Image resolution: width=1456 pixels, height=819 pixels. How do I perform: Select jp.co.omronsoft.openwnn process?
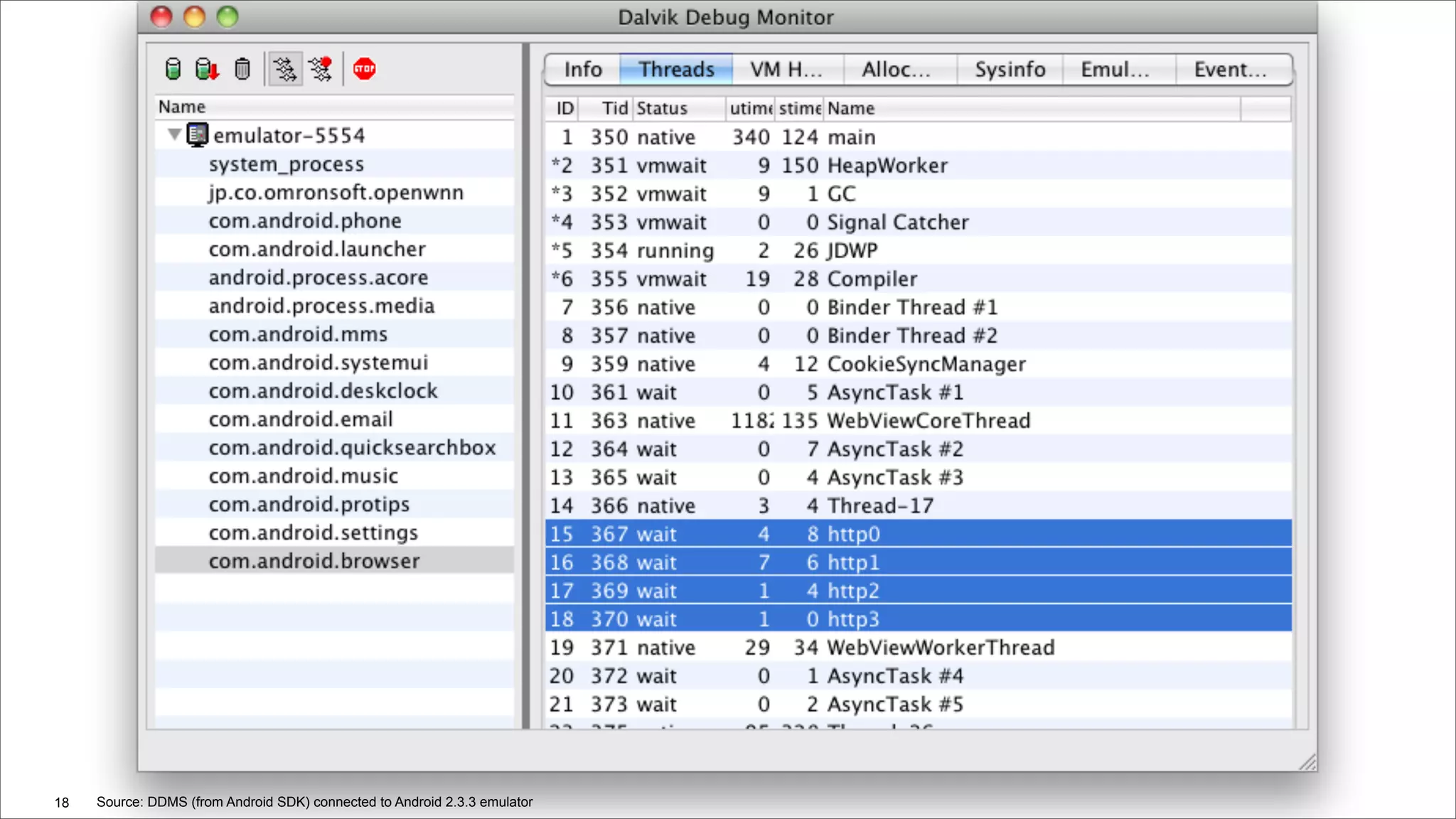(334, 193)
